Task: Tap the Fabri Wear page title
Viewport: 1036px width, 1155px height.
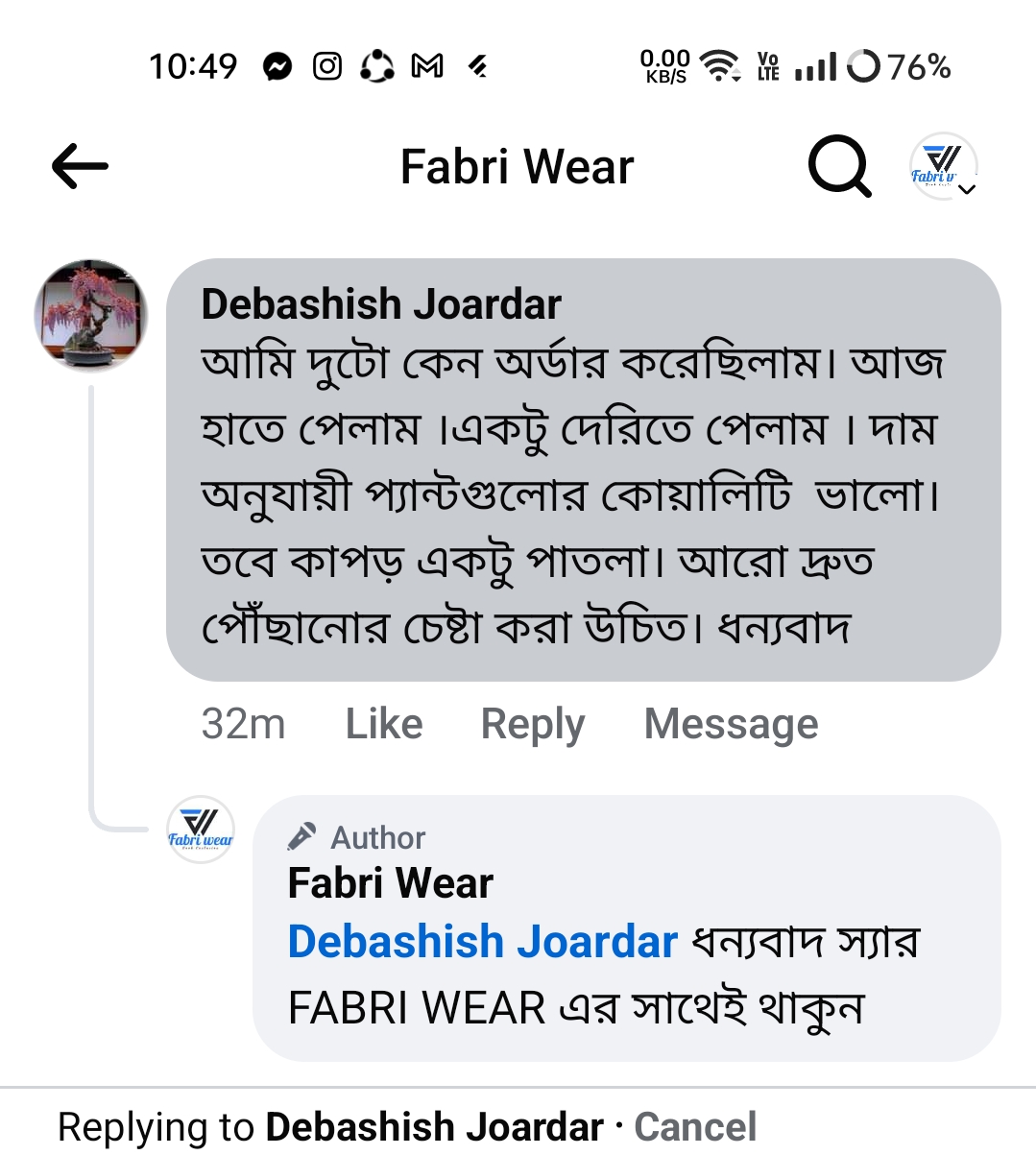Action: click(x=517, y=167)
